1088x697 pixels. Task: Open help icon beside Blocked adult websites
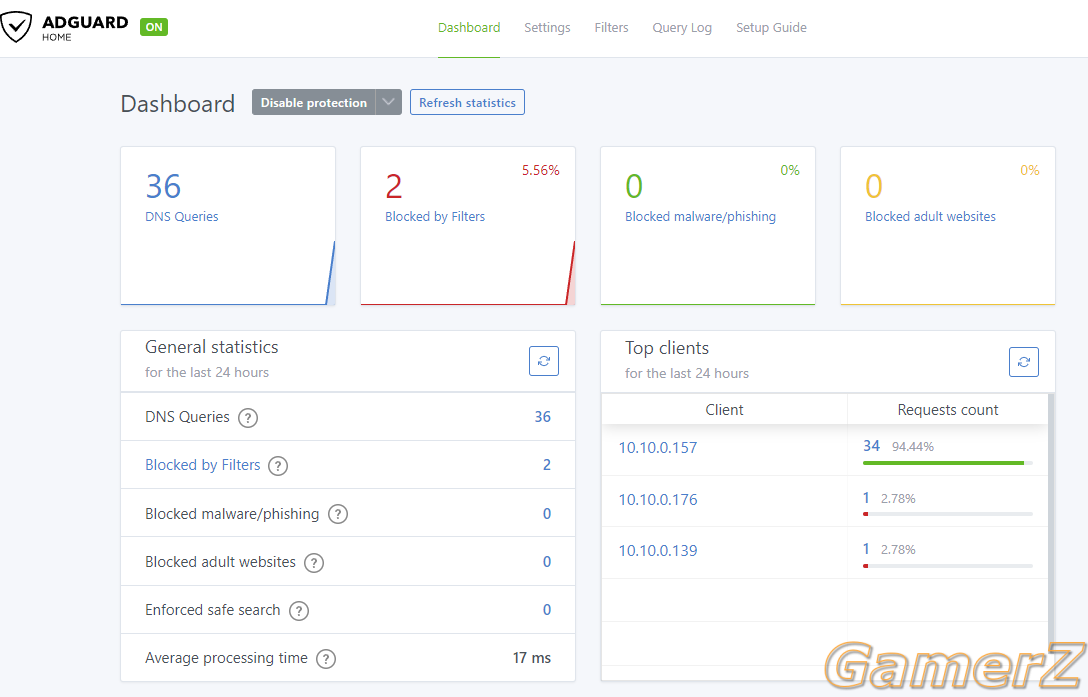click(314, 562)
